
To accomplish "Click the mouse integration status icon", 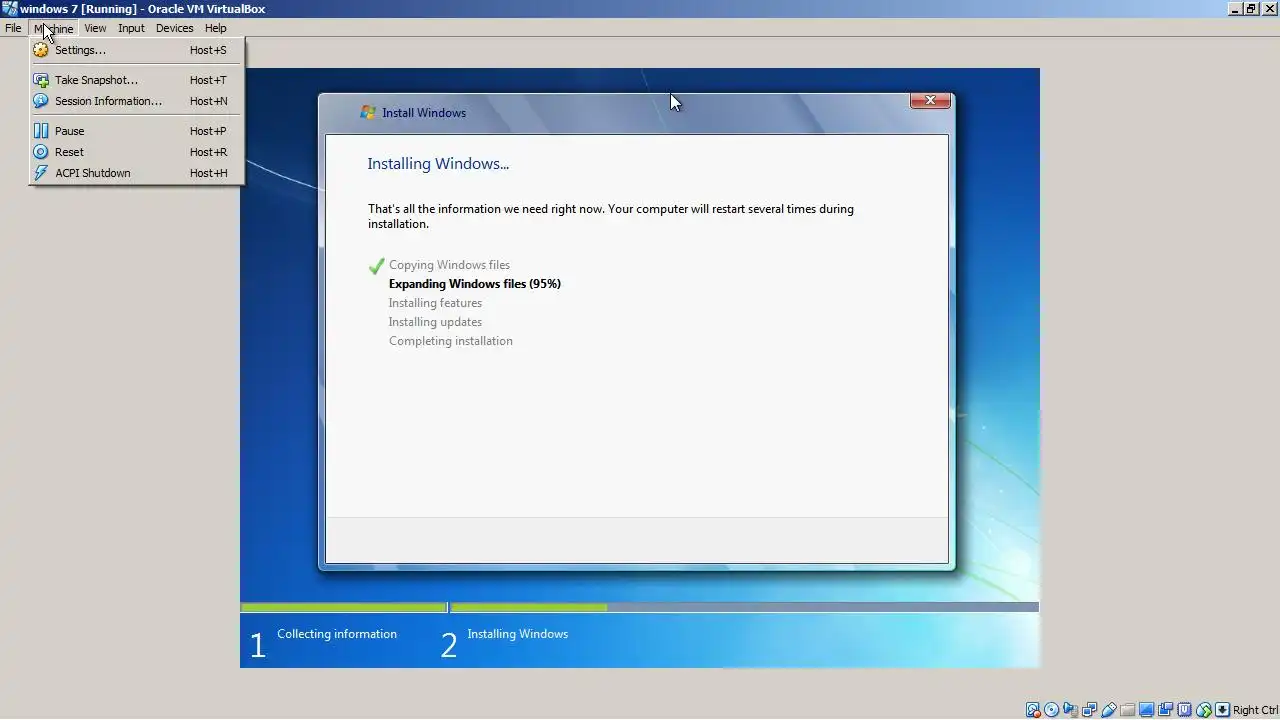I will tap(1204, 710).
